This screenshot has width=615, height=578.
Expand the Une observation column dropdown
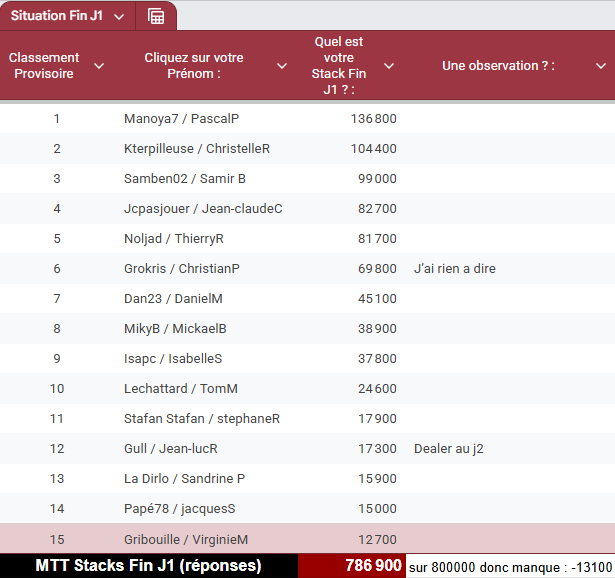[600, 66]
